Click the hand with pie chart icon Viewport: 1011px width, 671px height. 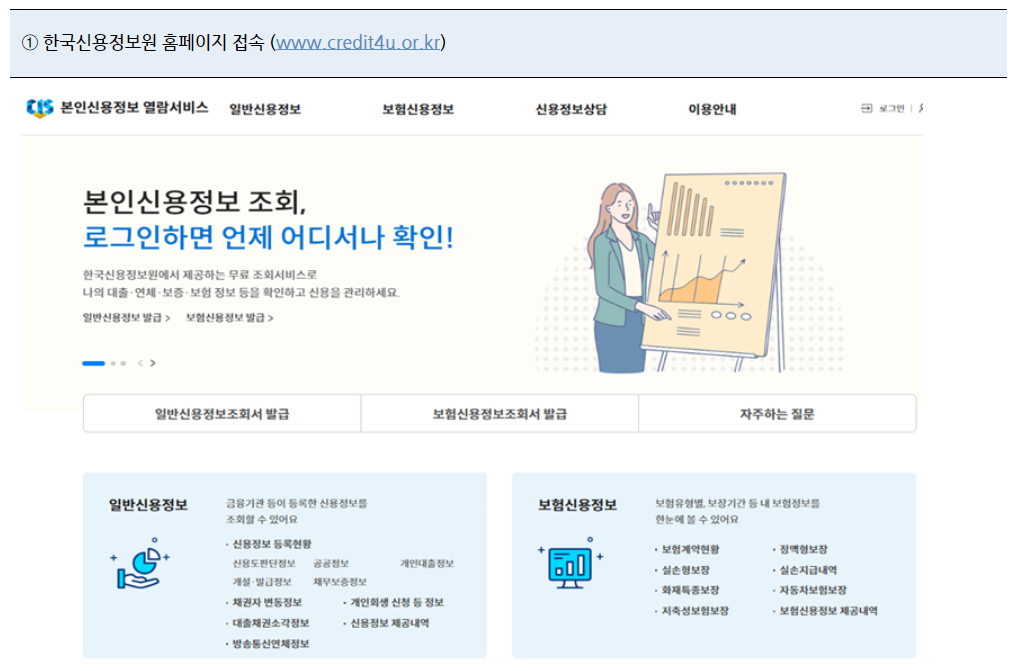(x=140, y=564)
